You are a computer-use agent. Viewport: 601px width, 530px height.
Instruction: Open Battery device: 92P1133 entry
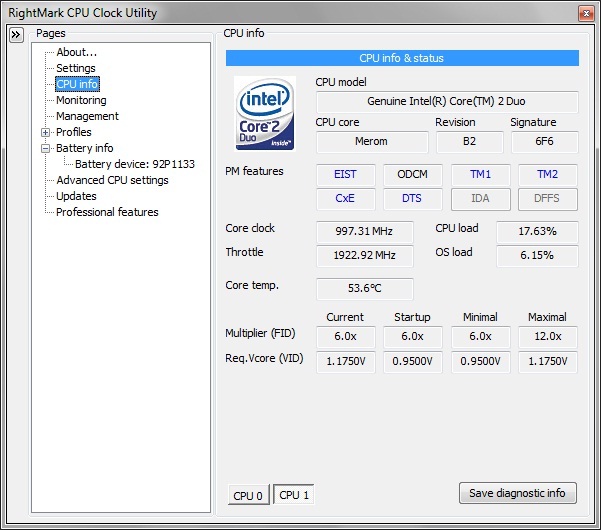pyautogui.click(x=135, y=164)
